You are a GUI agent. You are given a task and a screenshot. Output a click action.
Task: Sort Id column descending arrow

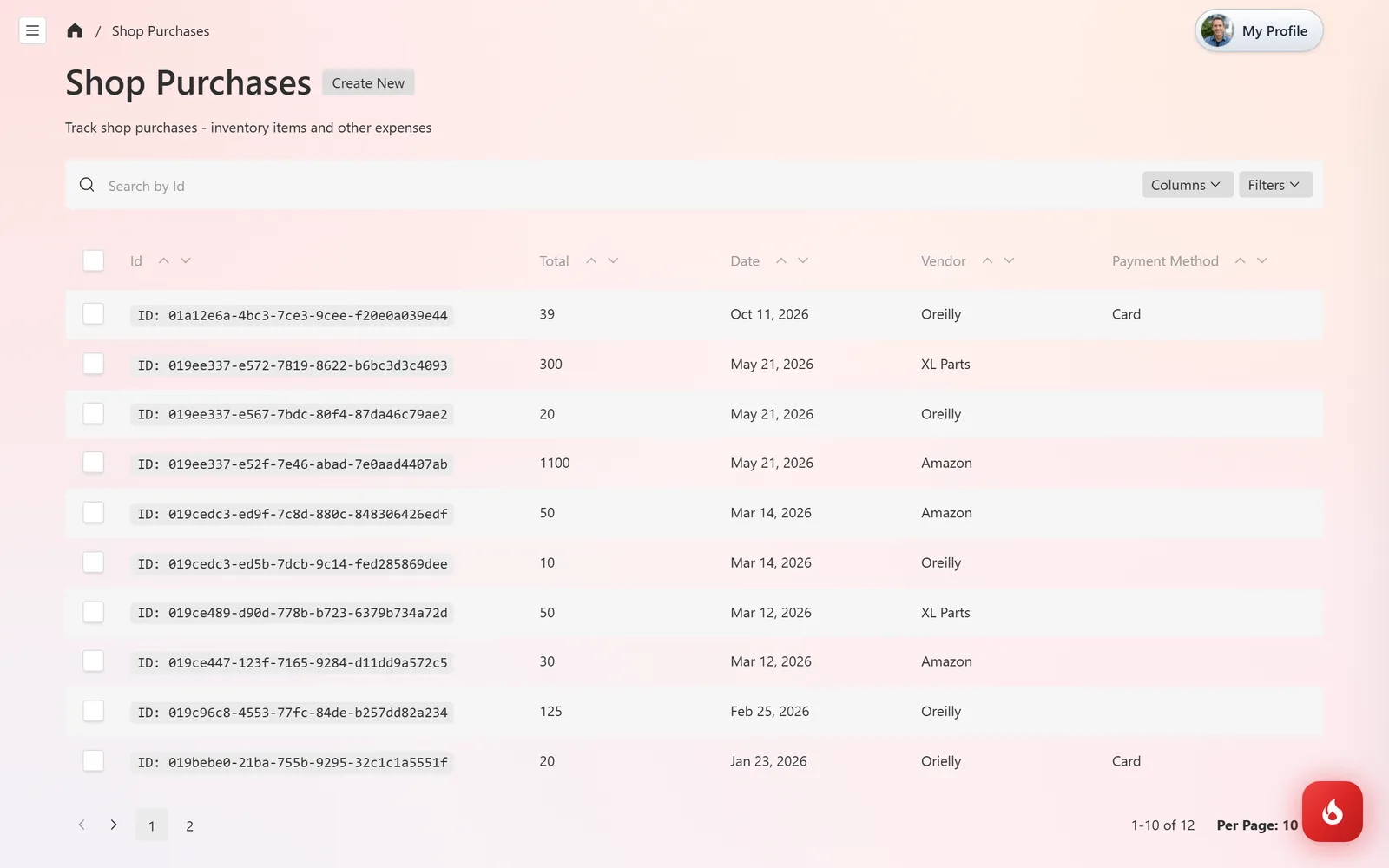[x=186, y=260]
